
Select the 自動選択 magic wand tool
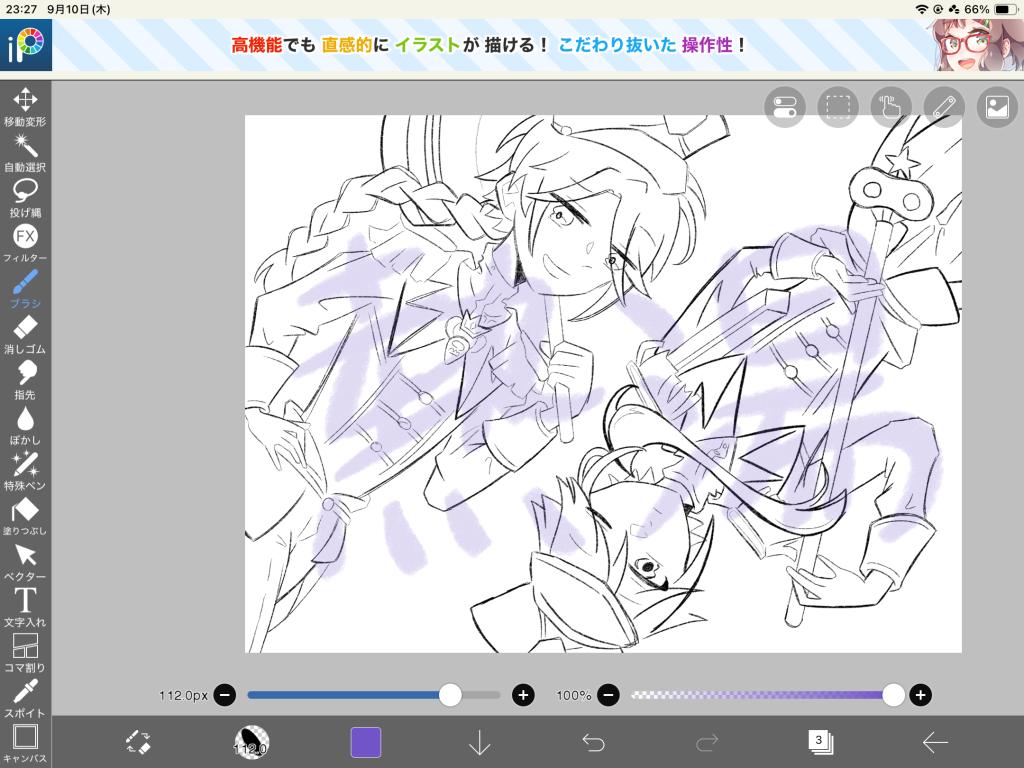click(25, 153)
